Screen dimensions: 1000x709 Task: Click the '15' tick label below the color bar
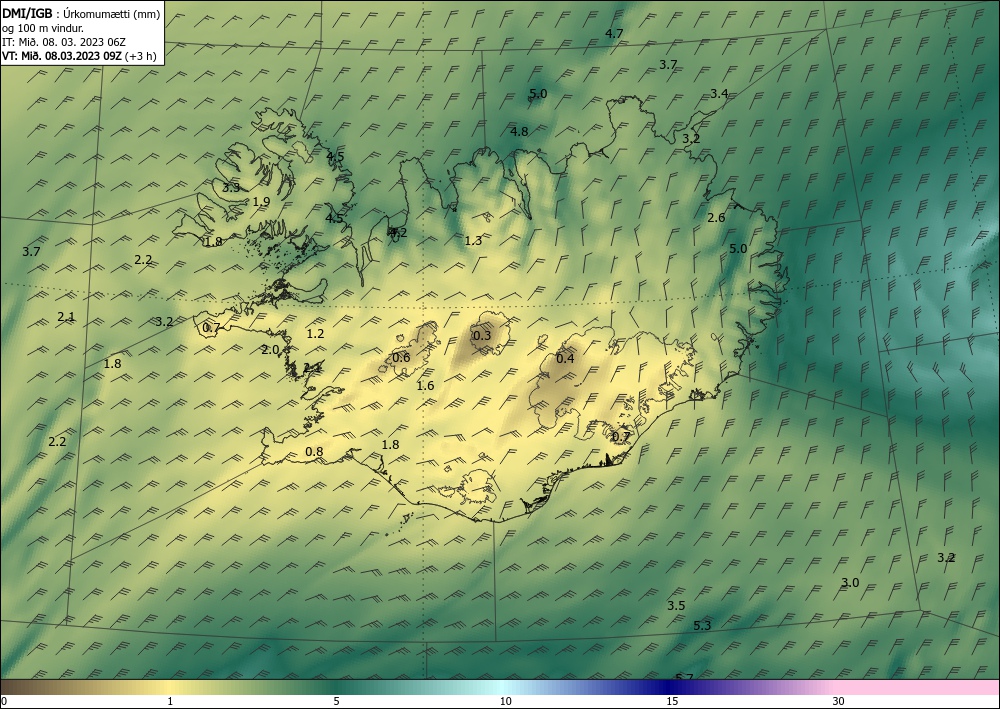(x=672, y=701)
